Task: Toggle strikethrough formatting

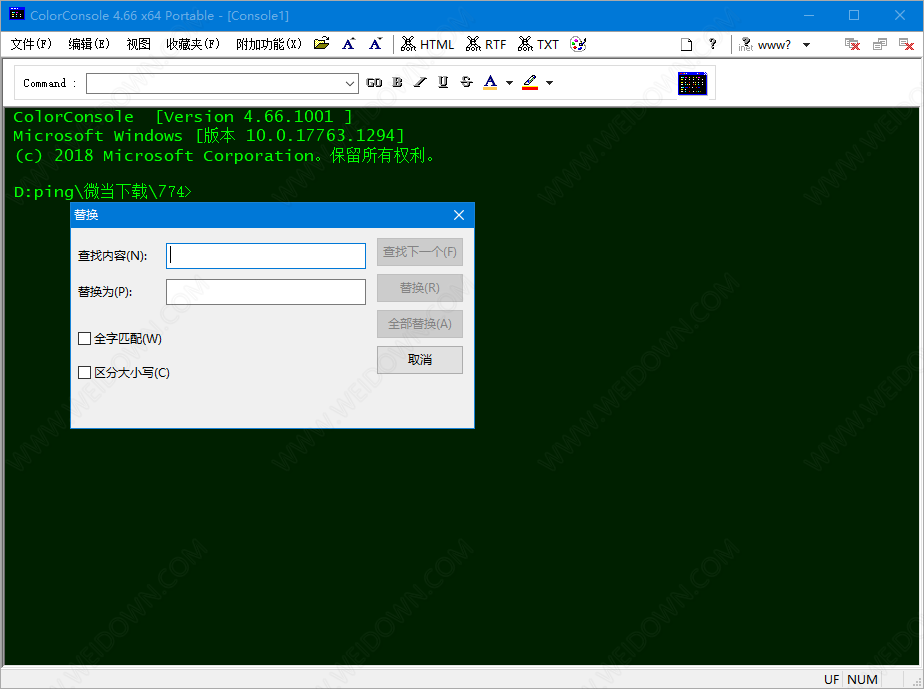Action: pyautogui.click(x=466, y=83)
